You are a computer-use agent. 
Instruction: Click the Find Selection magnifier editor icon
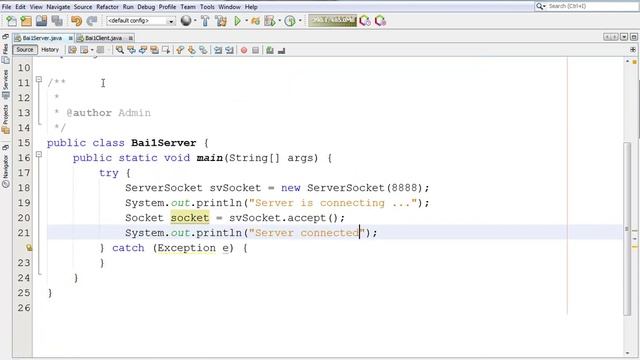pos(120,50)
